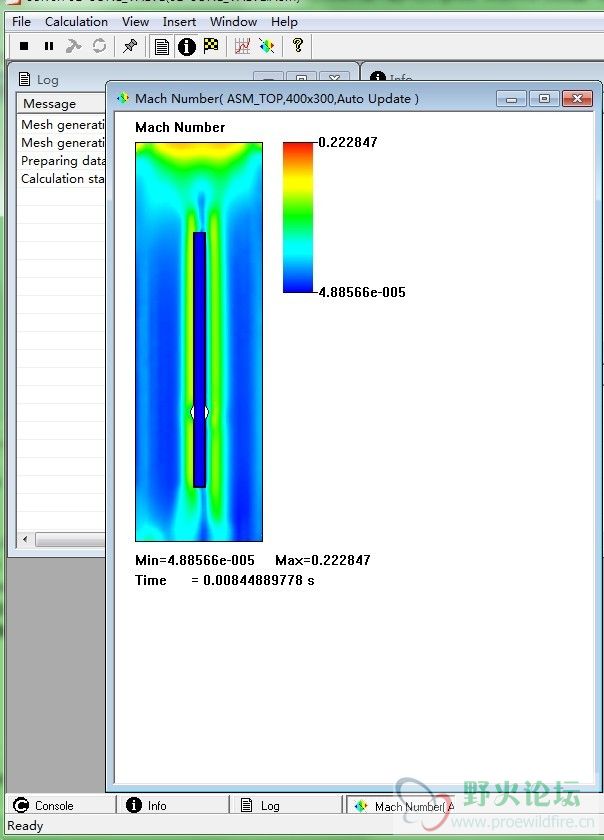Image resolution: width=604 pixels, height=840 pixels.
Task: Click the Log horizontal scrollbar thumb
Action: click(70, 539)
